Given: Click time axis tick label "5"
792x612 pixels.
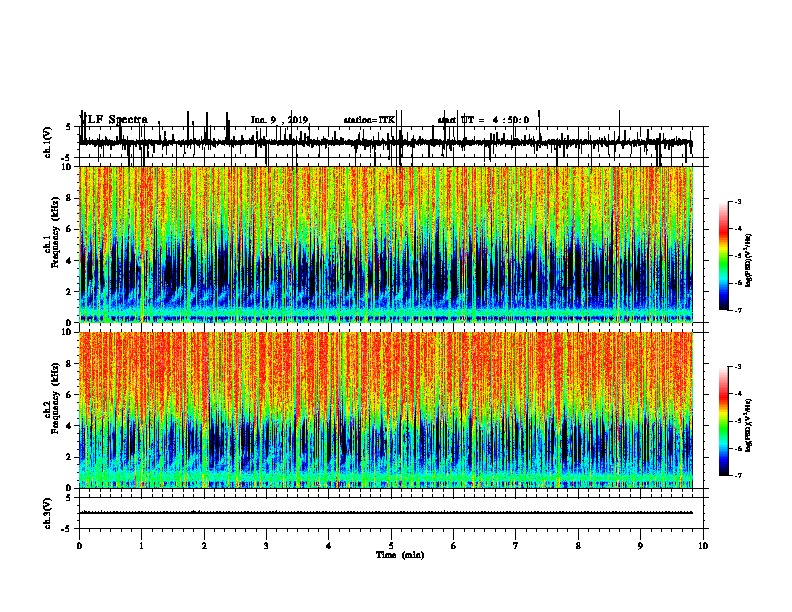Looking at the screenshot, I should pos(391,546).
